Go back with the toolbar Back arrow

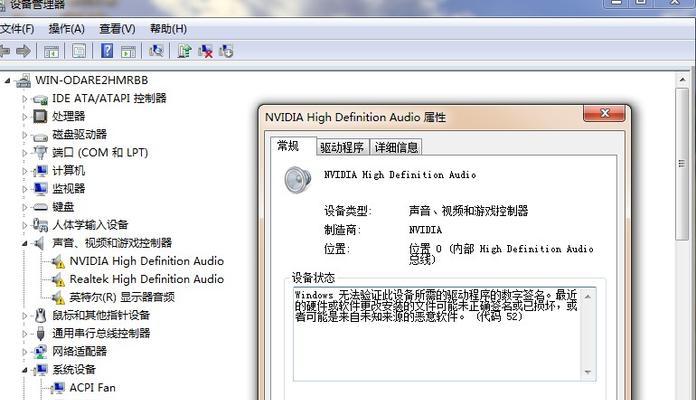click(x=4, y=51)
